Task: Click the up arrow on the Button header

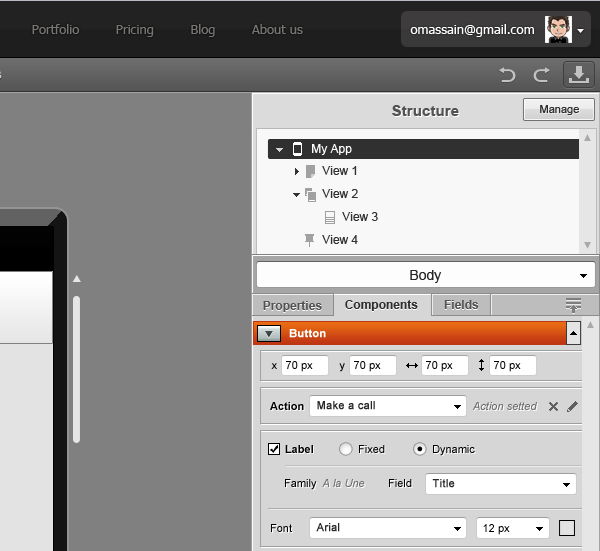Action: click(x=573, y=333)
